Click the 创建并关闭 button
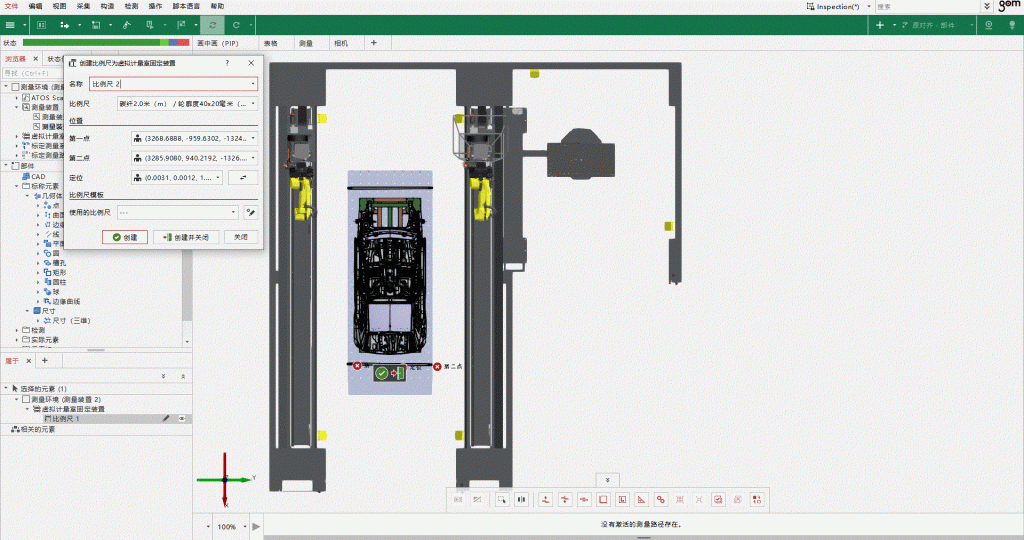Image resolution: width=1024 pixels, height=540 pixels. tap(185, 237)
